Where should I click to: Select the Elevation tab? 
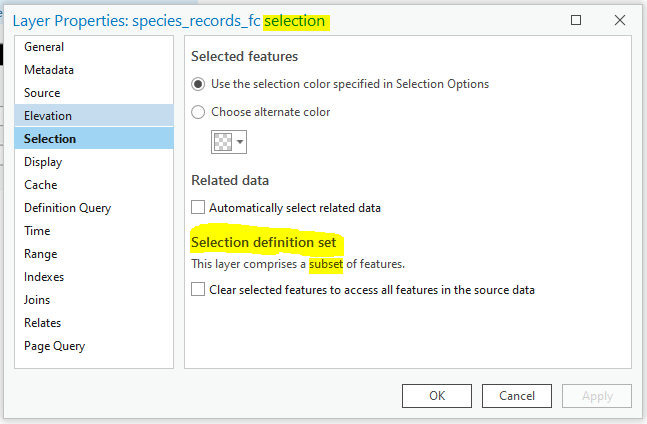48,116
